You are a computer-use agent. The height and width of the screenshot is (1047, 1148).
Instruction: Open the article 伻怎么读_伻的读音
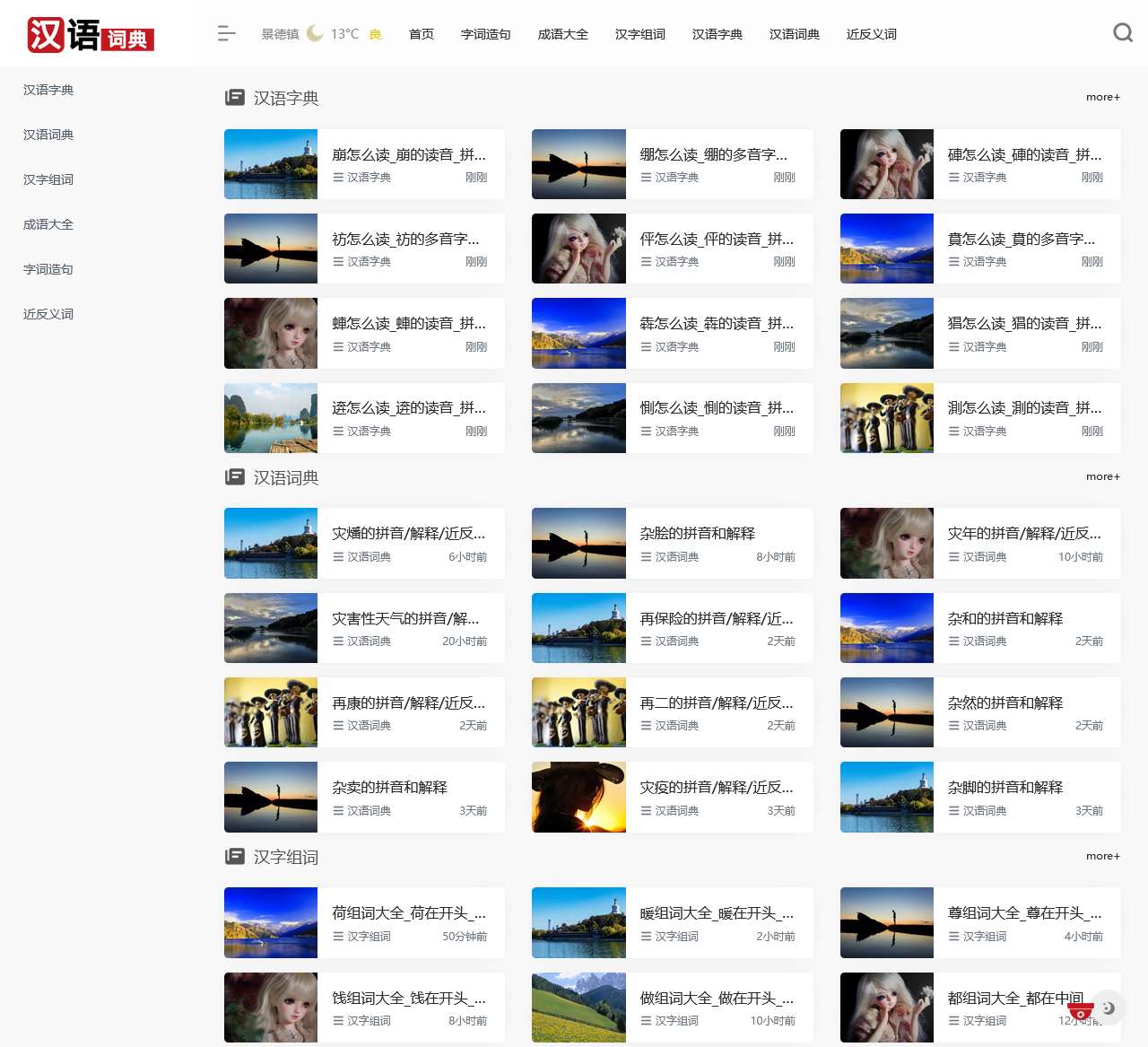717,239
